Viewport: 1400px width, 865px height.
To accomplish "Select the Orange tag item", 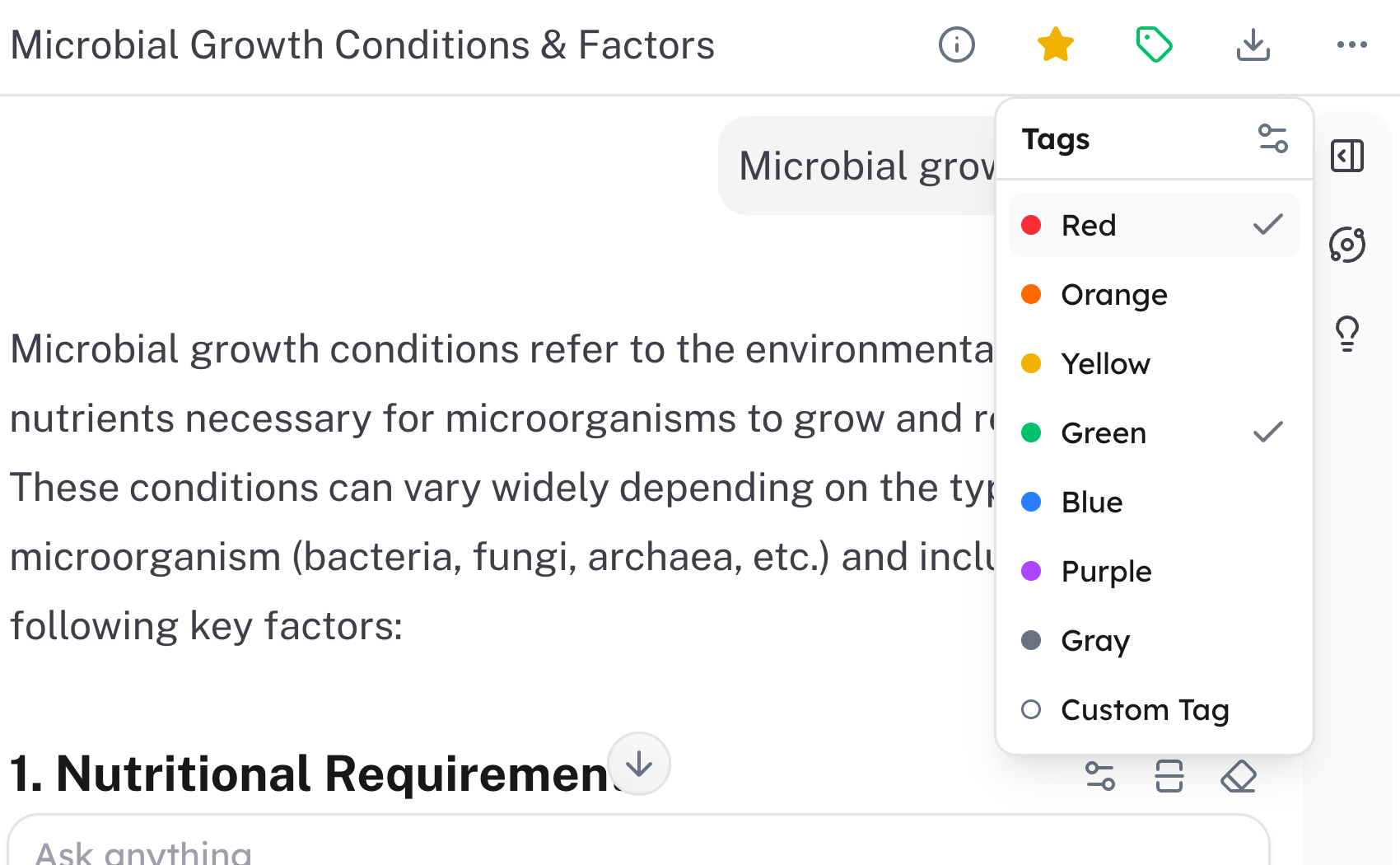I will 1113,294.
